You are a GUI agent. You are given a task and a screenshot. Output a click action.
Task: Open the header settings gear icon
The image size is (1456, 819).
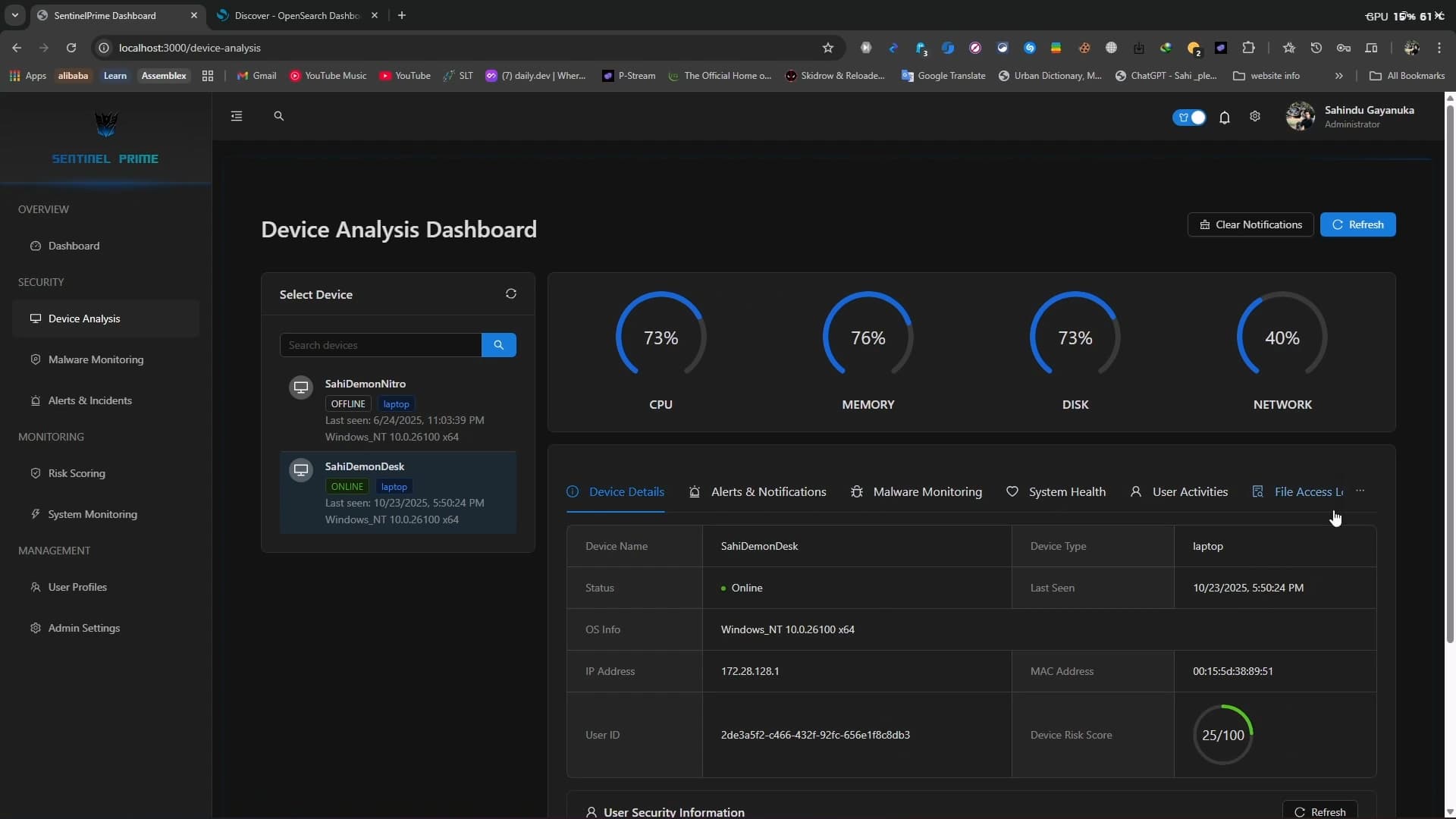pos(1255,117)
